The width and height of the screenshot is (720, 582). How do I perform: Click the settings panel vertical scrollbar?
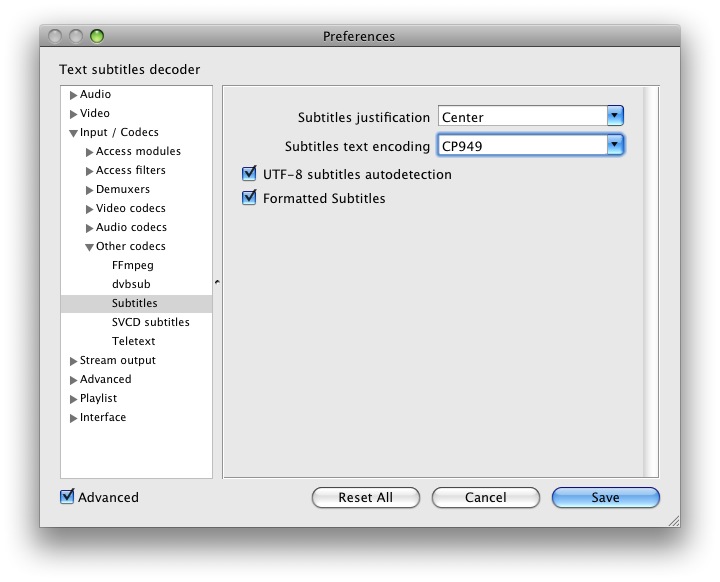coord(651,282)
